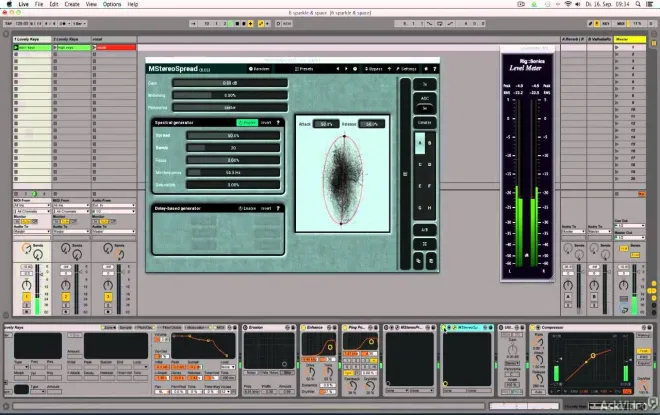Launch the green main keys clip

coord(32,48)
